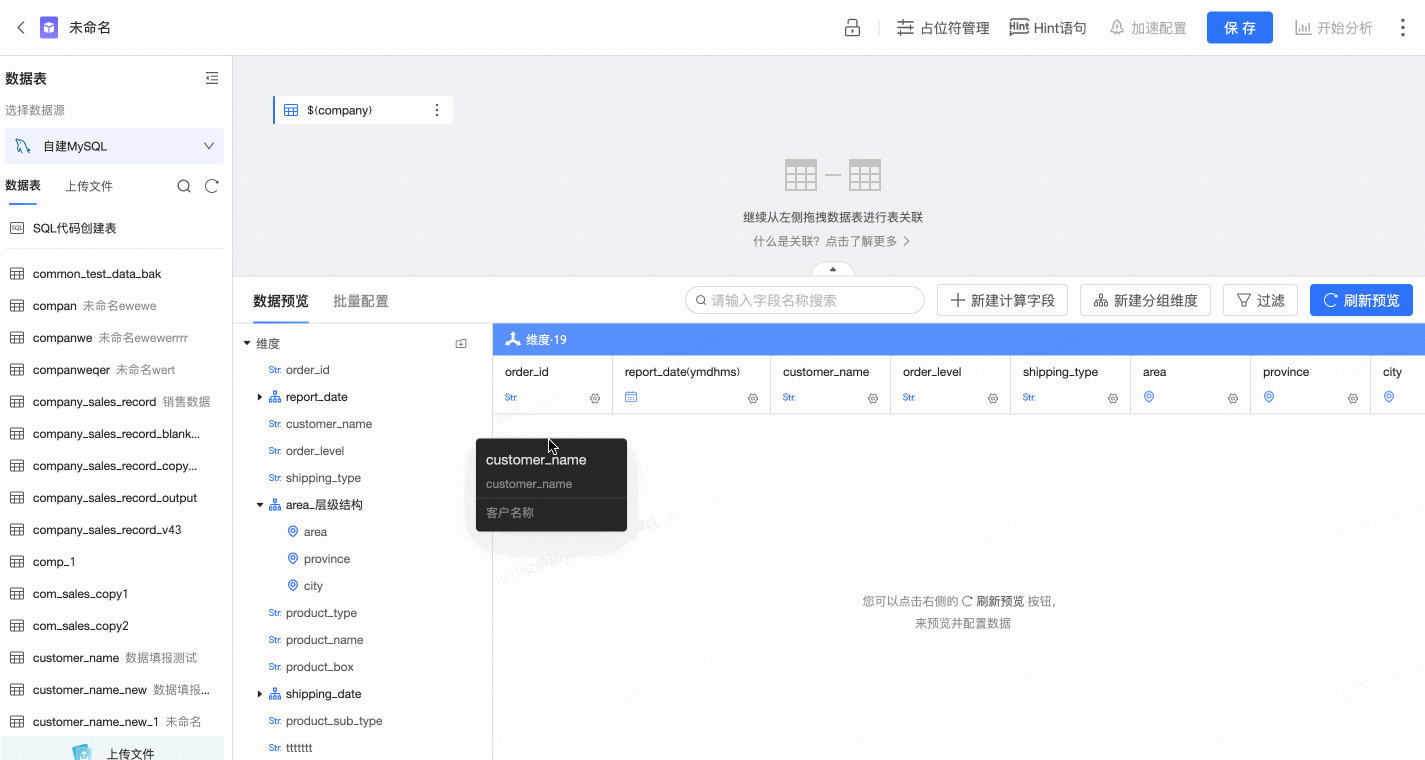Select common_test_data_bak table

tap(97, 274)
